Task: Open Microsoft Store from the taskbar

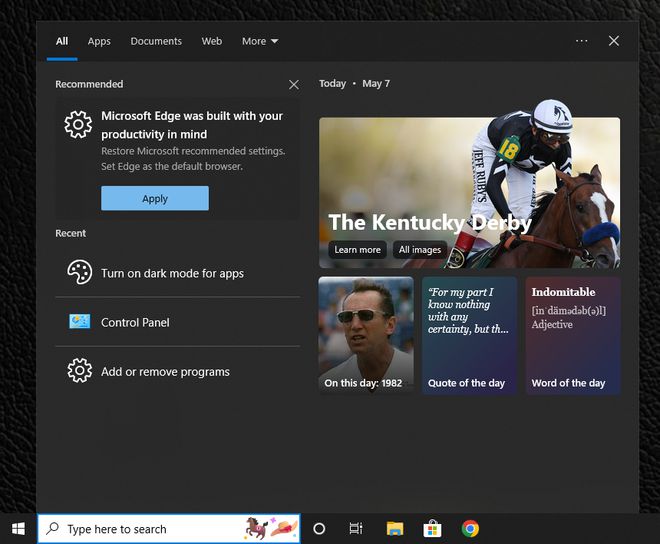Action: tap(432, 529)
